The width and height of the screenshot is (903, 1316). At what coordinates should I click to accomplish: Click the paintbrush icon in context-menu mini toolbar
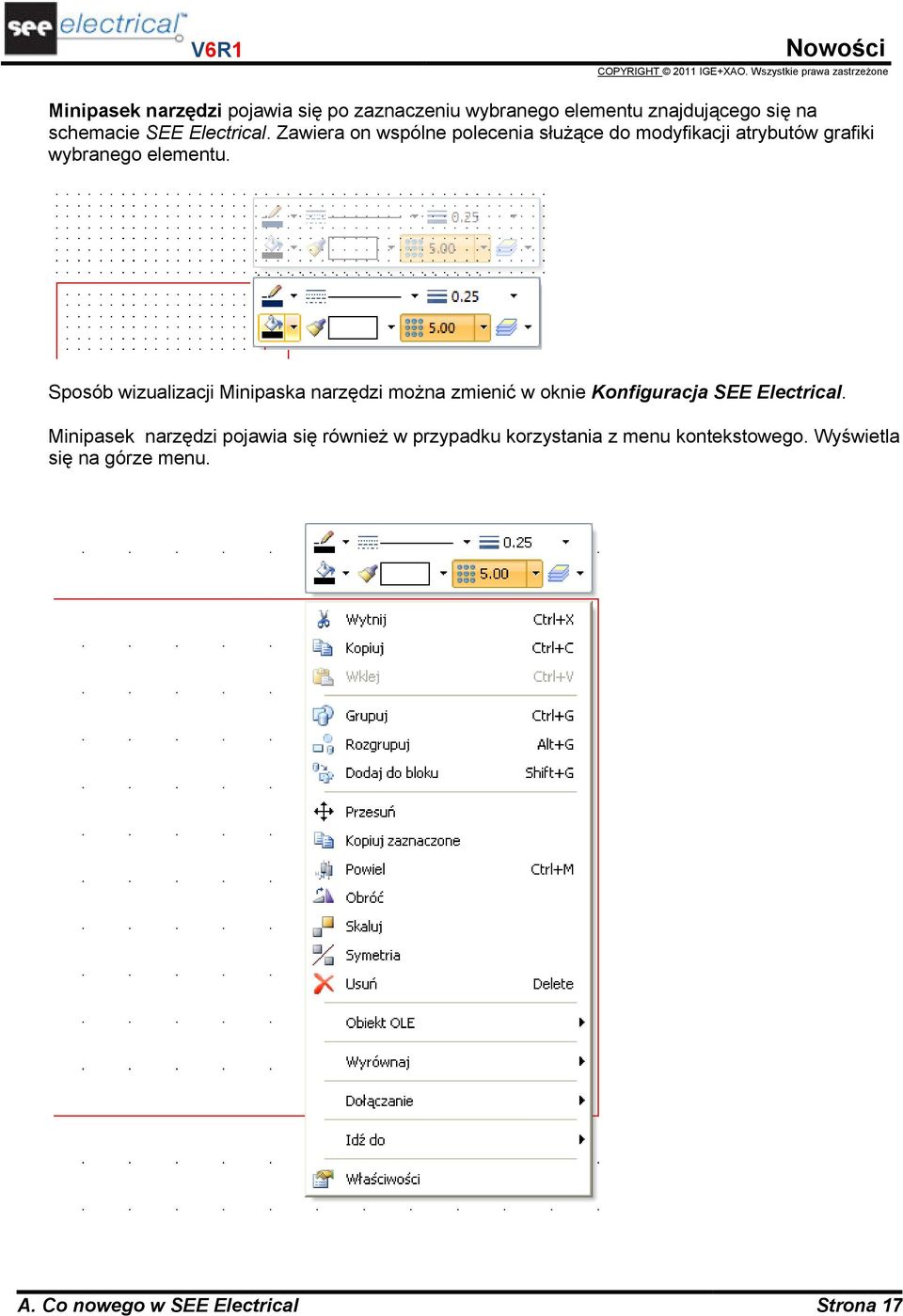click(x=368, y=573)
